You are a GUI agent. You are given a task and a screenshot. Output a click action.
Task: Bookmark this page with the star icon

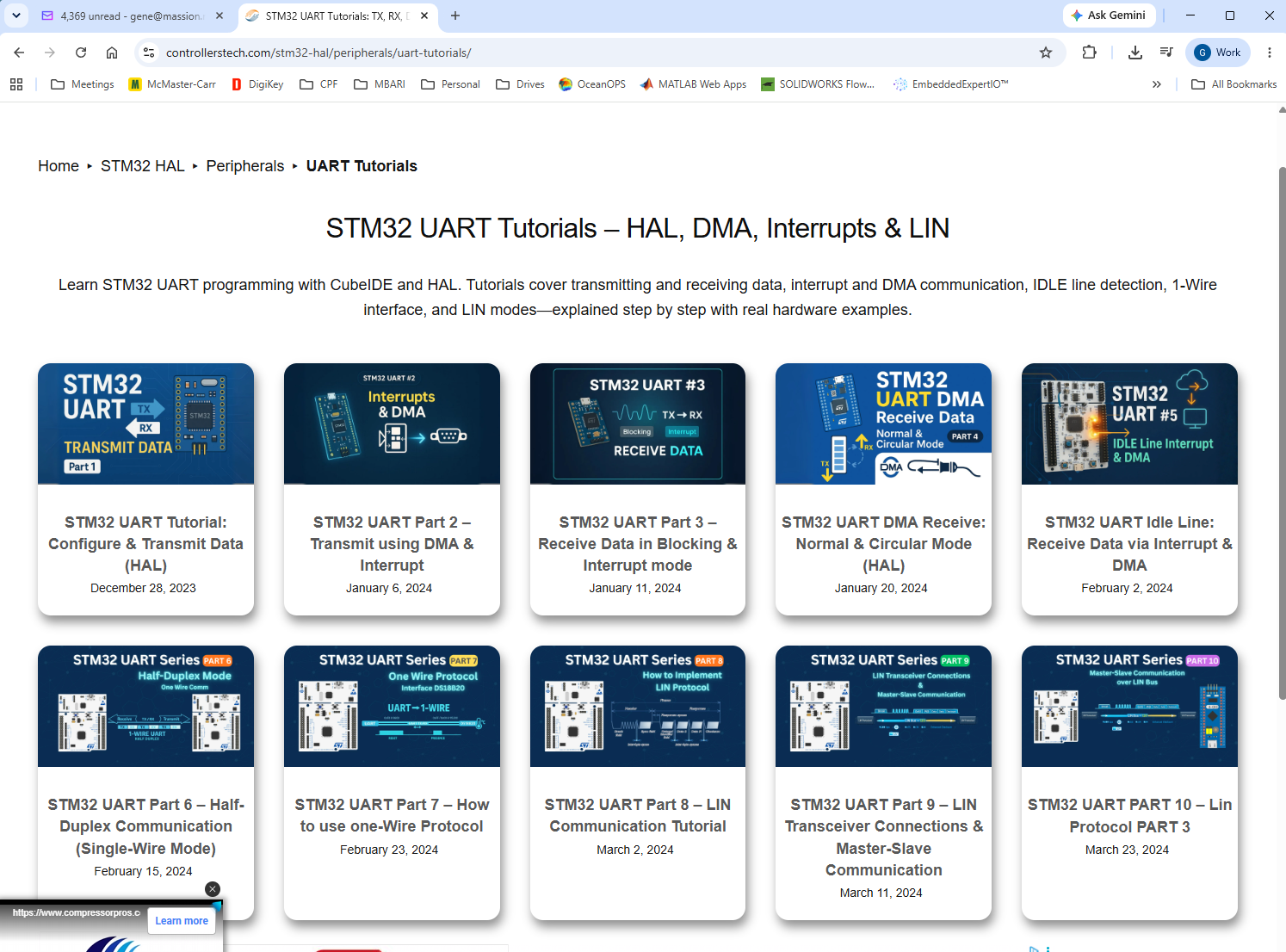point(1046,53)
